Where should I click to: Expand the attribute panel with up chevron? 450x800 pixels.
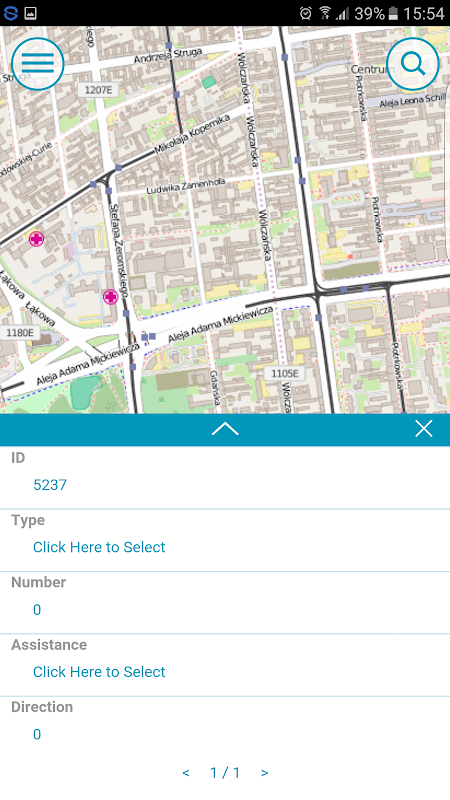click(x=225, y=429)
